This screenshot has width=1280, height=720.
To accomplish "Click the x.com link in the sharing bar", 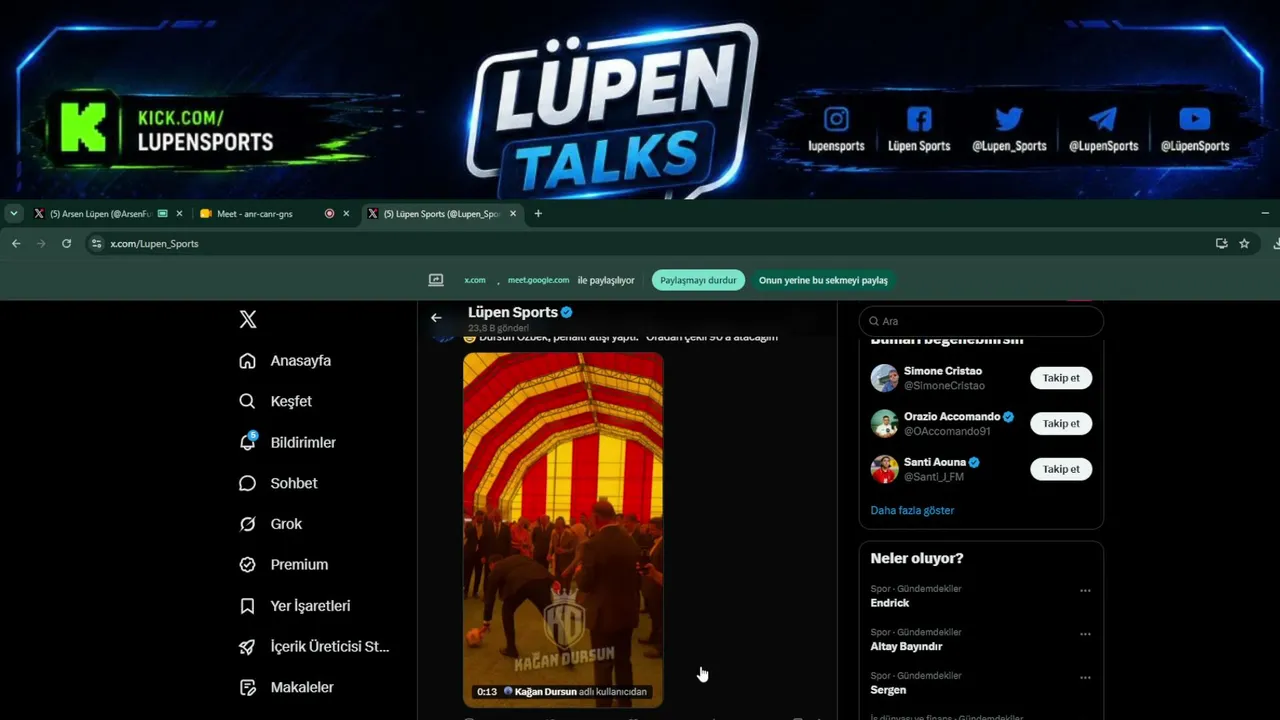I will [475, 281].
